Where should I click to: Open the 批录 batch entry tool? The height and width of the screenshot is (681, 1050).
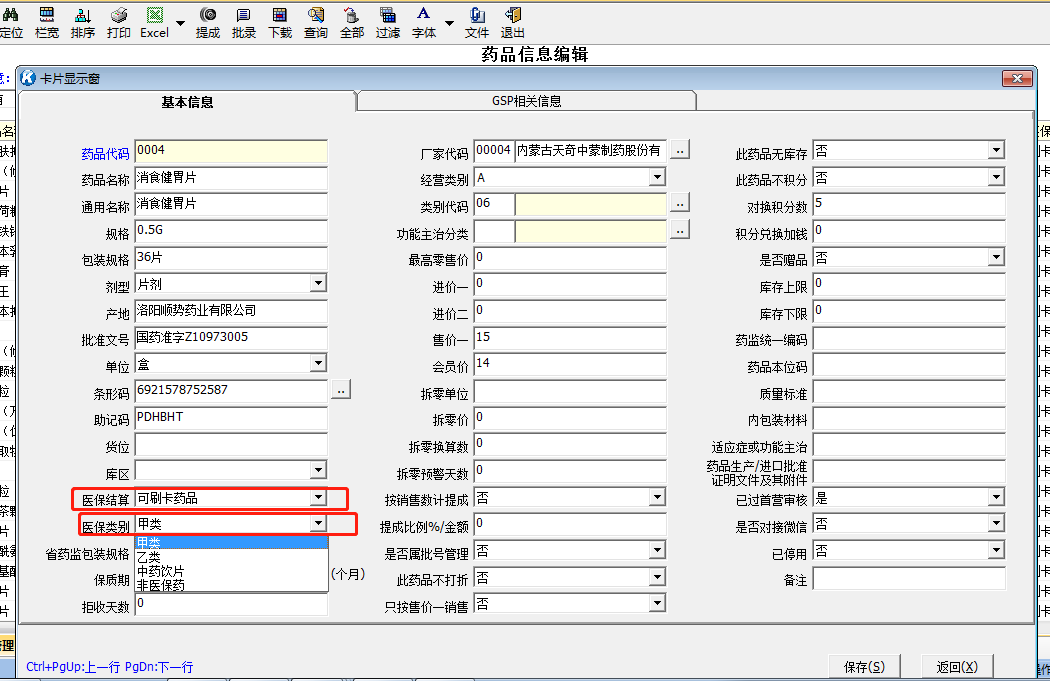point(243,20)
